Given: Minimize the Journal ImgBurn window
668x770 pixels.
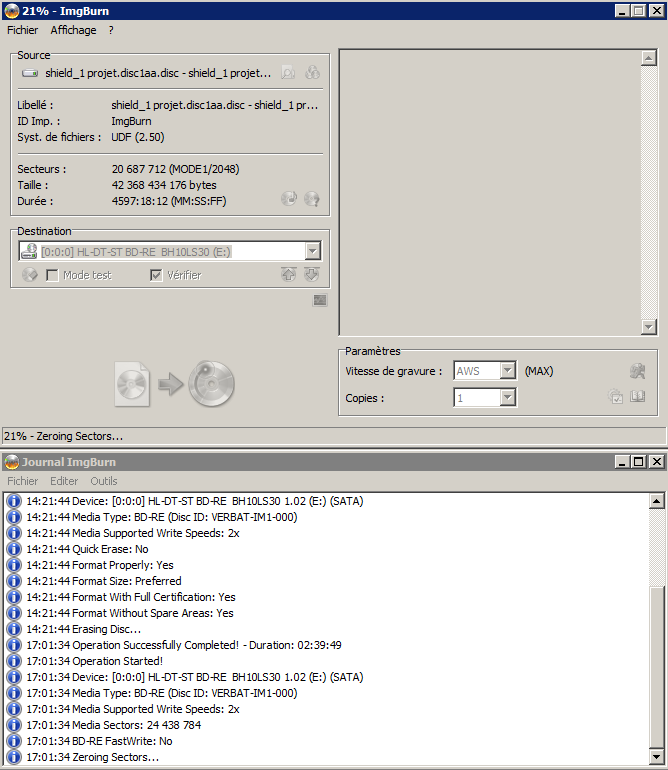Looking at the screenshot, I should tap(622, 462).
